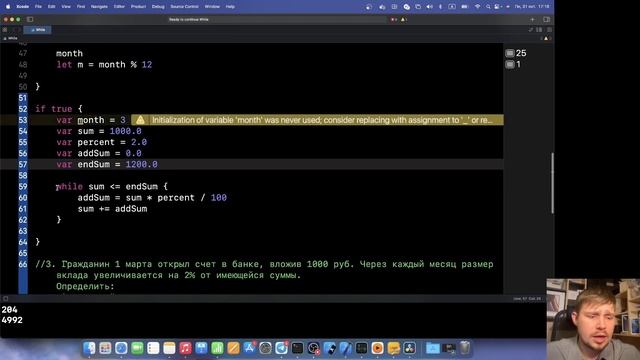This screenshot has height=360, width=640.
Task: Open the File menu
Action: coord(38,7)
